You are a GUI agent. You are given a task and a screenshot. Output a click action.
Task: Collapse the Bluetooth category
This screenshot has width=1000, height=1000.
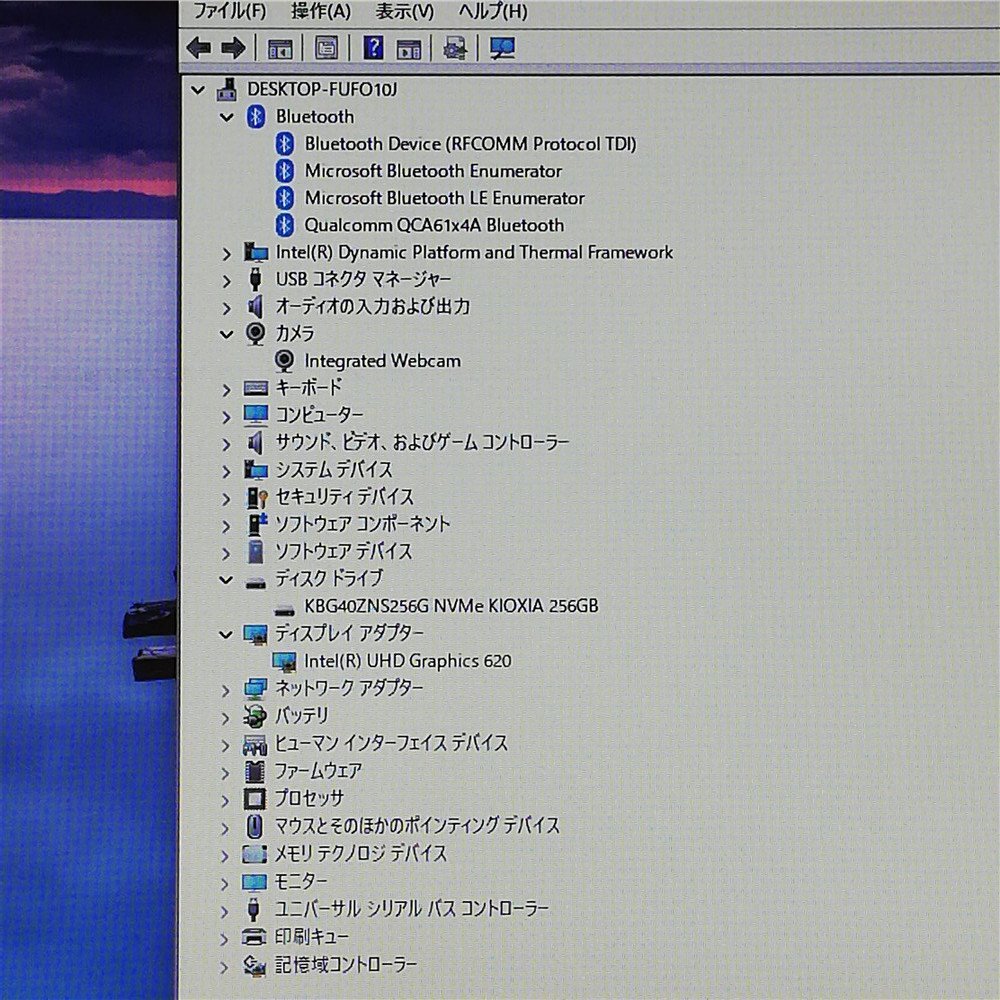[227, 117]
